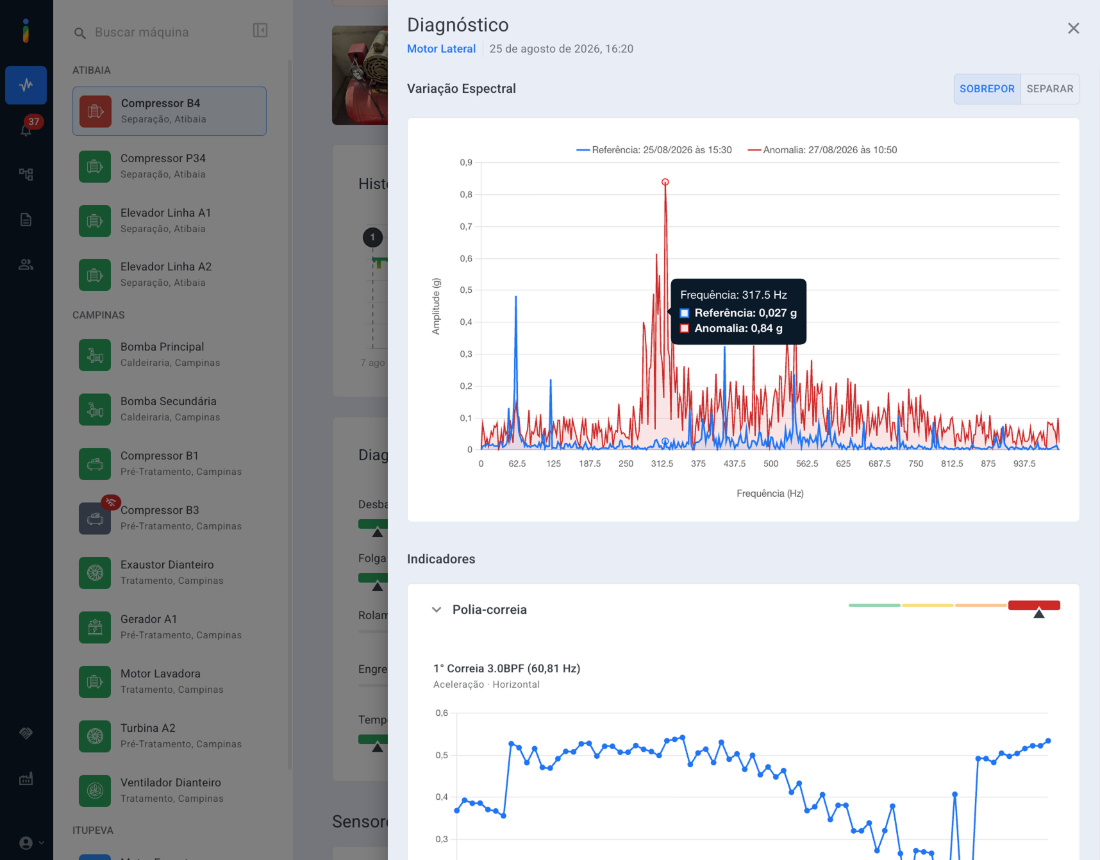Click the Variação Espectral heading
The image size is (1100, 860).
461,89
